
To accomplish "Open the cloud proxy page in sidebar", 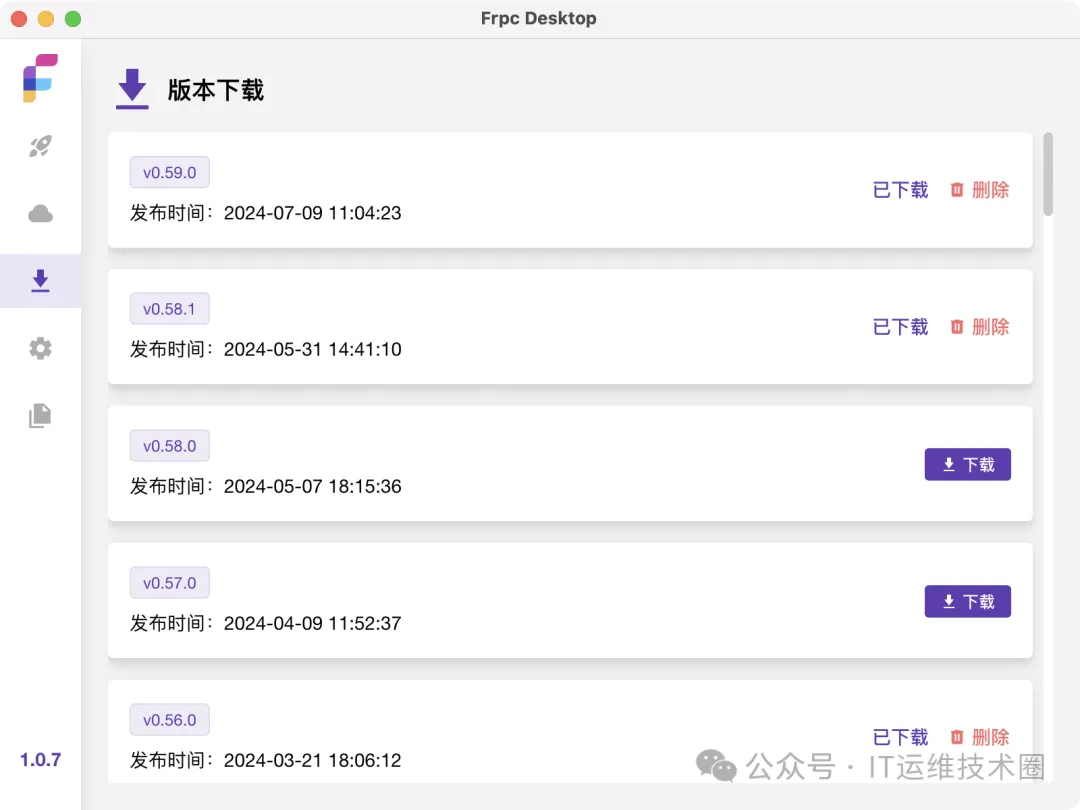I will tap(40, 214).
